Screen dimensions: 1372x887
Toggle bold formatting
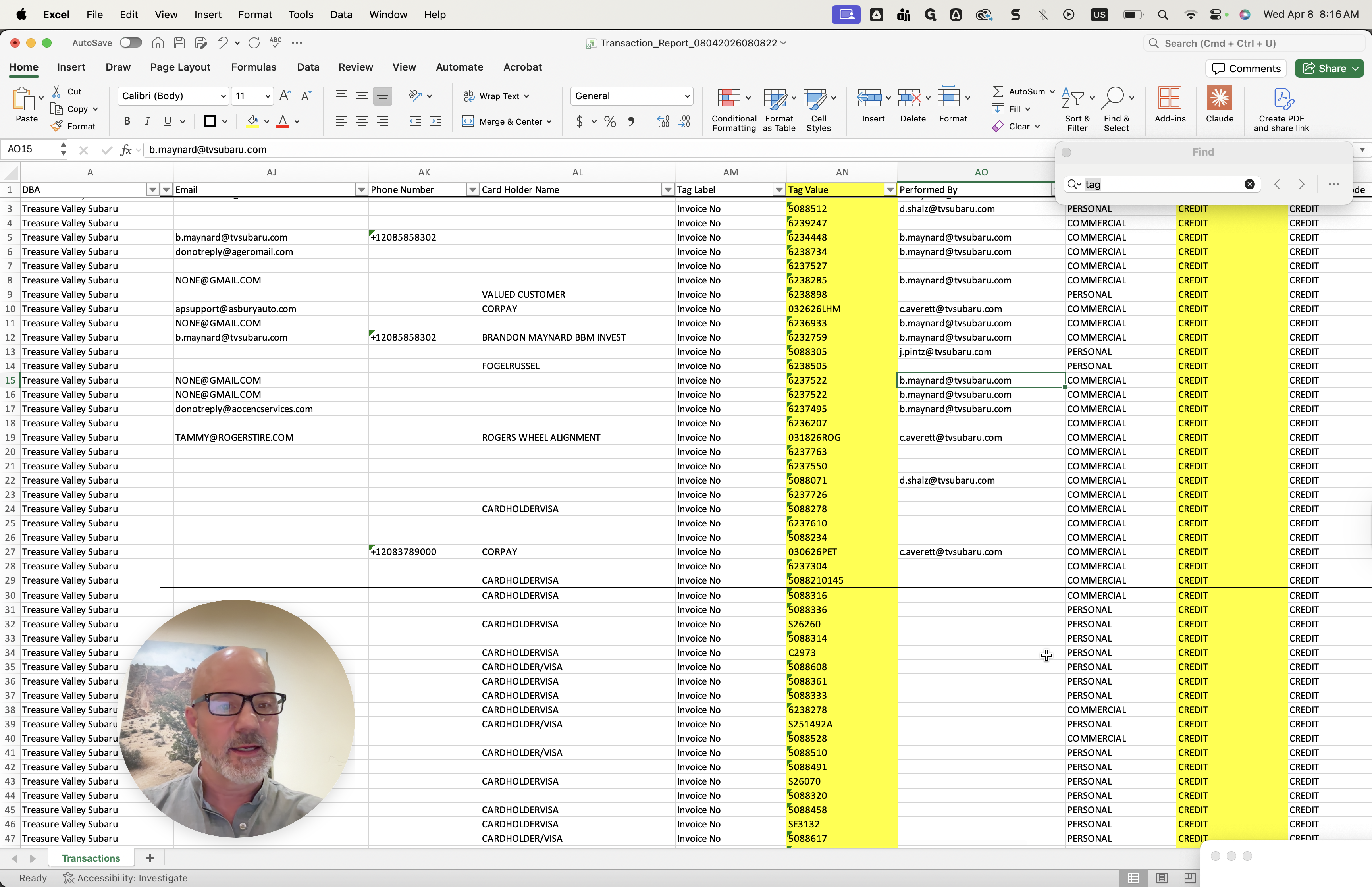[127, 121]
